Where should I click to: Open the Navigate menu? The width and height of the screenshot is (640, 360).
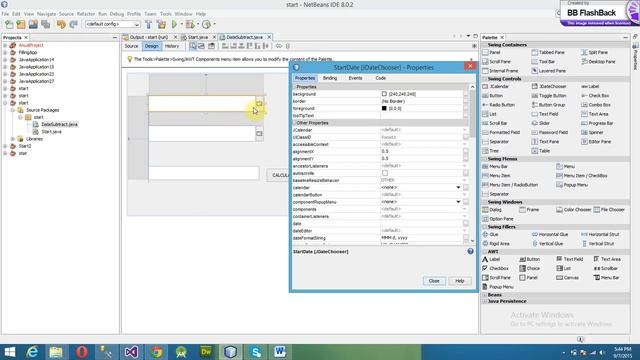[x=46, y=14]
